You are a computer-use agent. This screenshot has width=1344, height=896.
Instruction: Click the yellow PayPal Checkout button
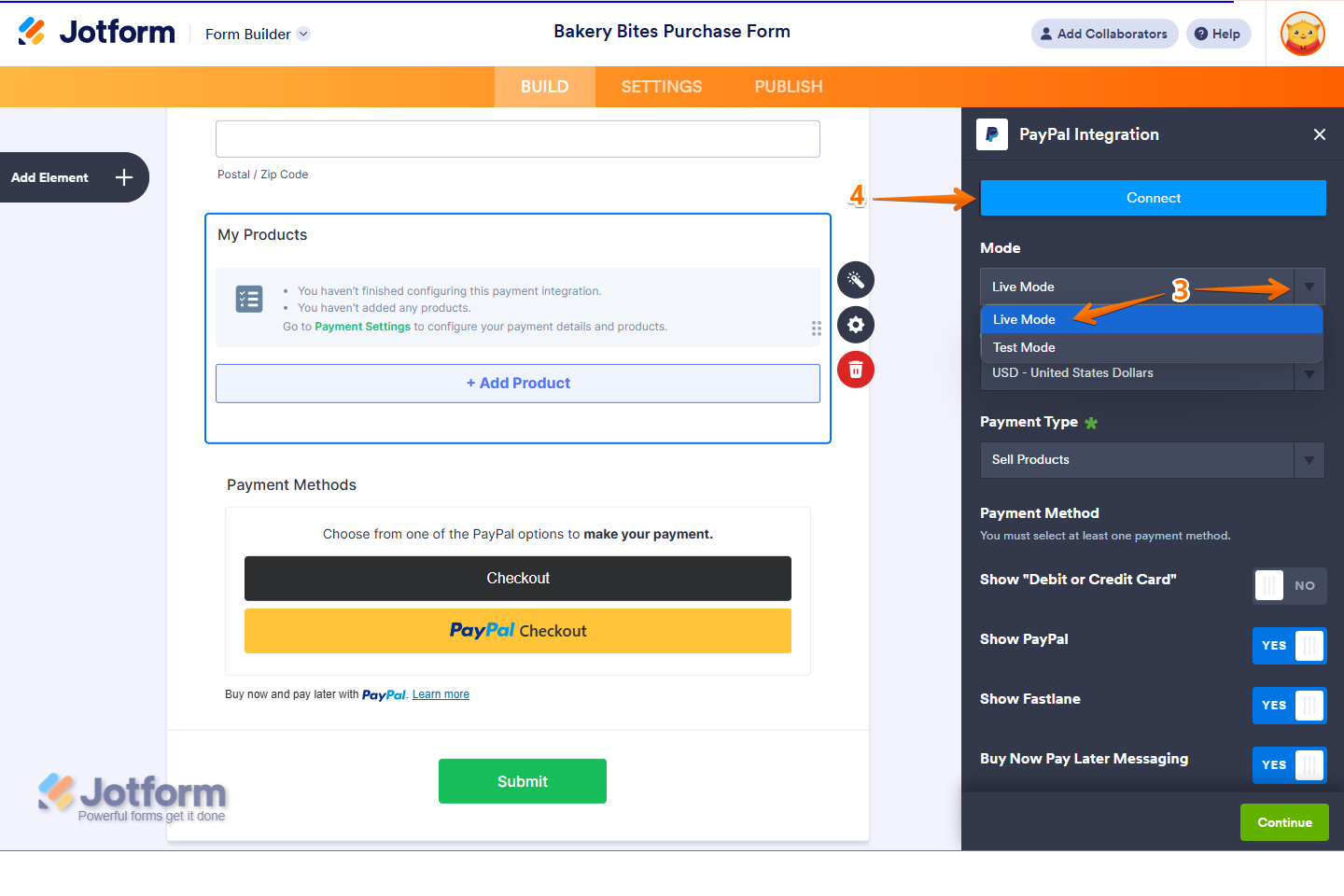point(518,631)
